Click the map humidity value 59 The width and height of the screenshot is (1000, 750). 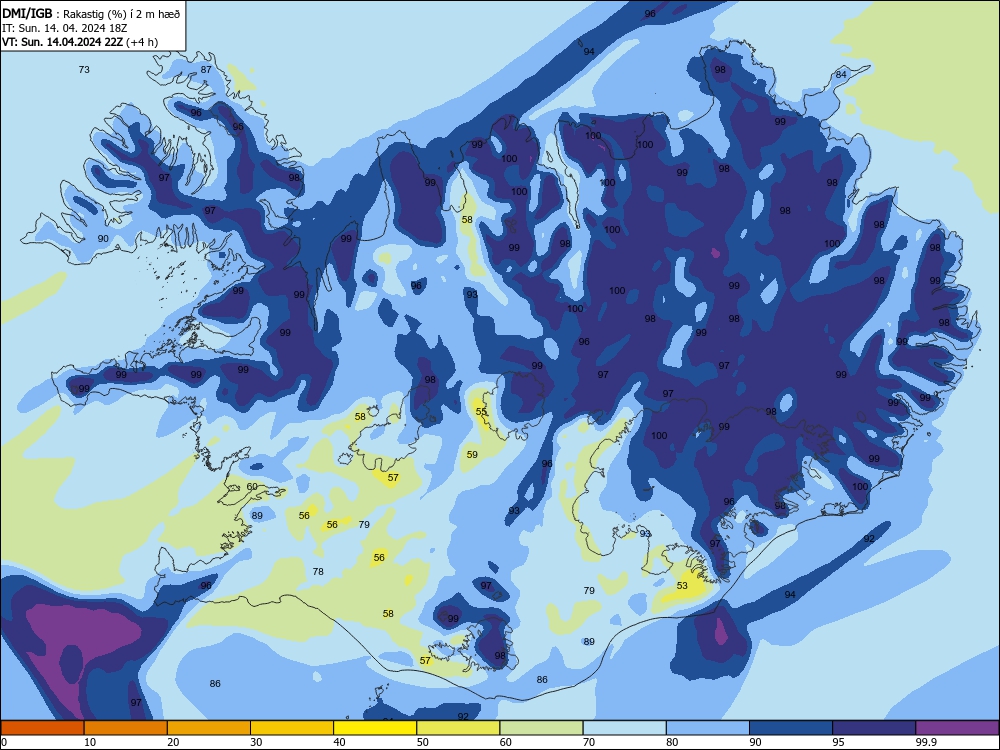[472, 455]
